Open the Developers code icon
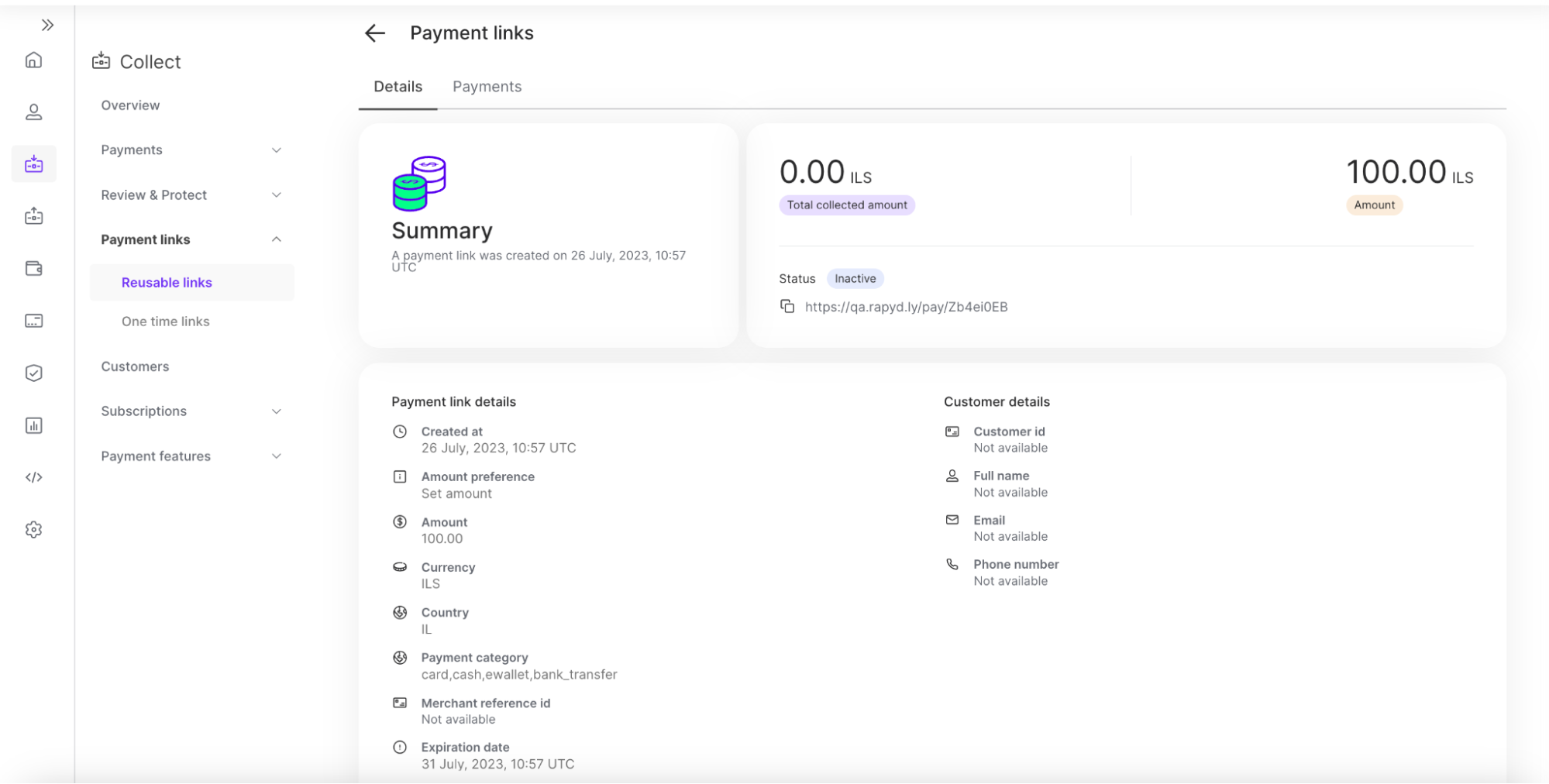Image resolution: width=1549 pixels, height=784 pixels. tap(34, 476)
